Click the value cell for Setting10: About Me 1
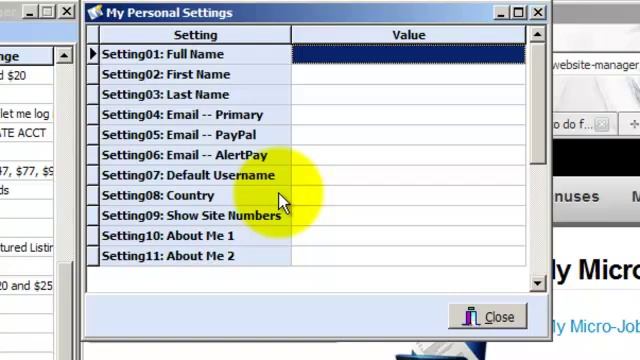640x360 pixels. click(409, 236)
